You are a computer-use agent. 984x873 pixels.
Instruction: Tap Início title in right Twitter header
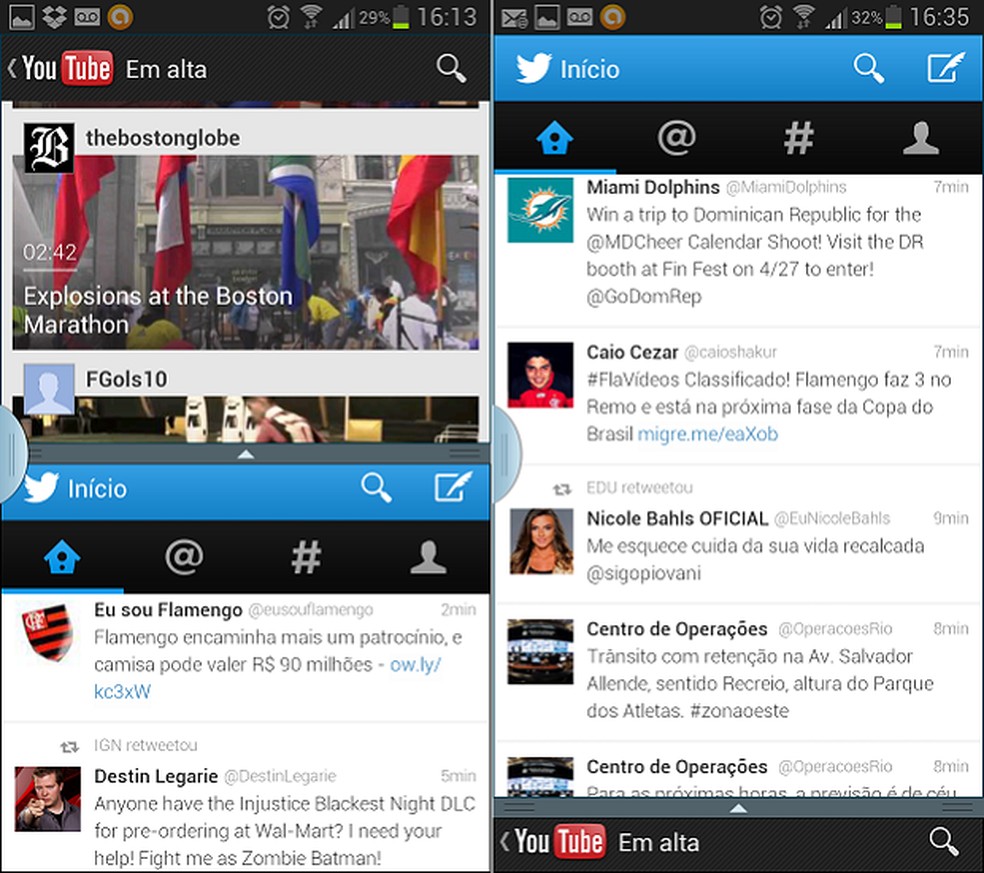(x=590, y=69)
